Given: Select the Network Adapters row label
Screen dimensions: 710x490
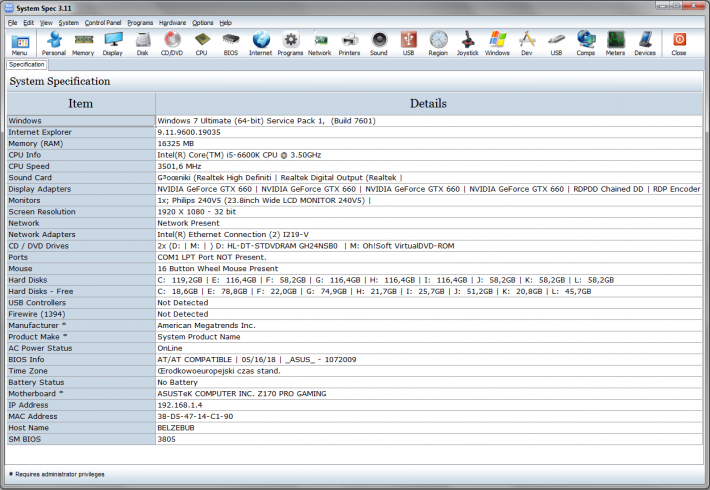Looking at the screenshot, I should pos(81,235).
